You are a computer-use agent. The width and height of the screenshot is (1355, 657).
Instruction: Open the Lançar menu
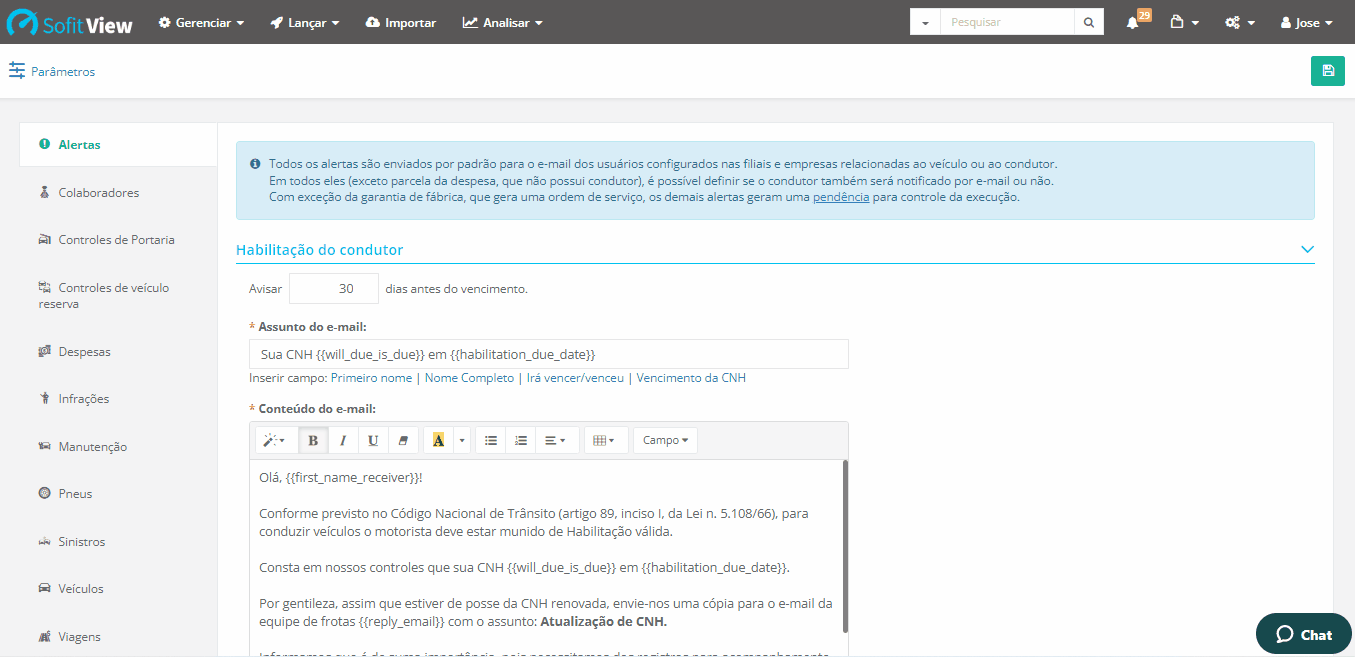tap(305, 22)
